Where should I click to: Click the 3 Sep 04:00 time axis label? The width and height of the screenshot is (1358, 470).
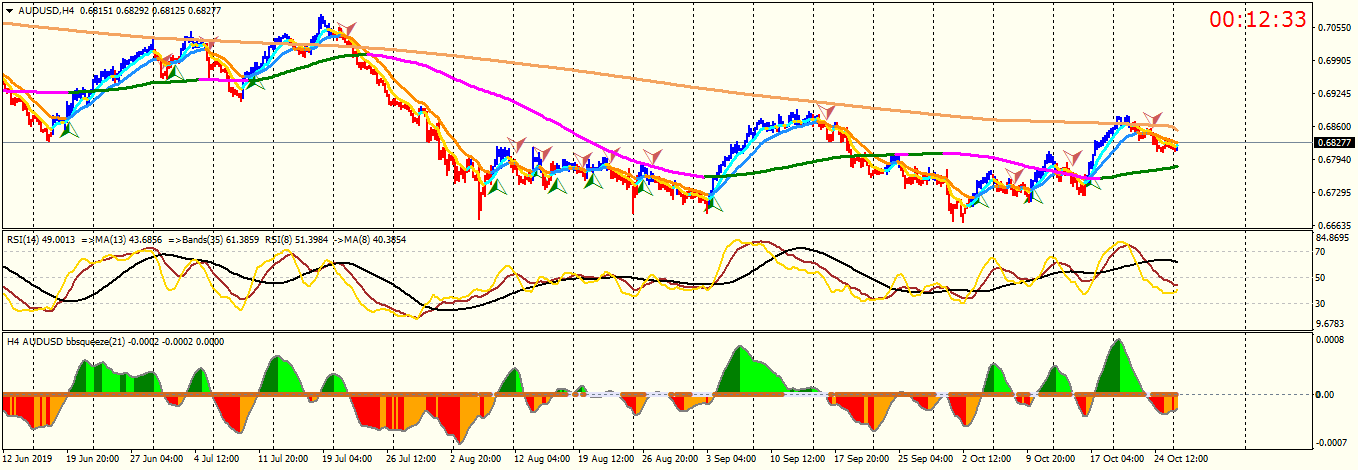[730, 458]
